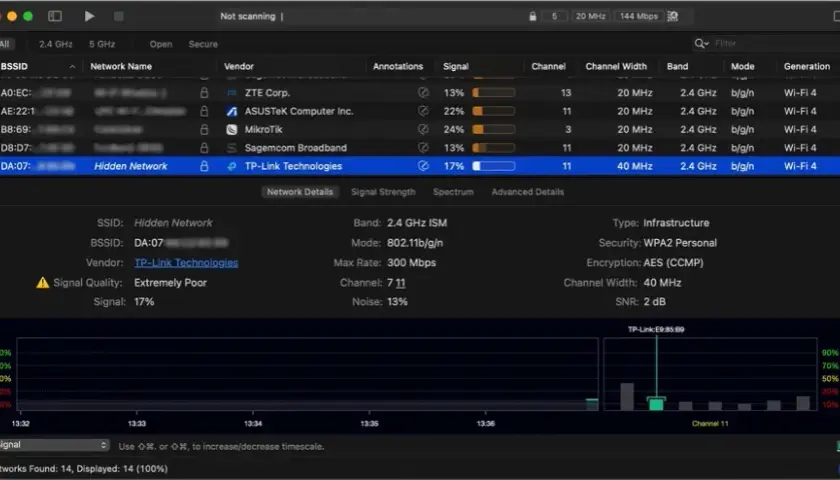Click the MikroTik vendor logo icon
840x480 pixels.
(231, 129)
